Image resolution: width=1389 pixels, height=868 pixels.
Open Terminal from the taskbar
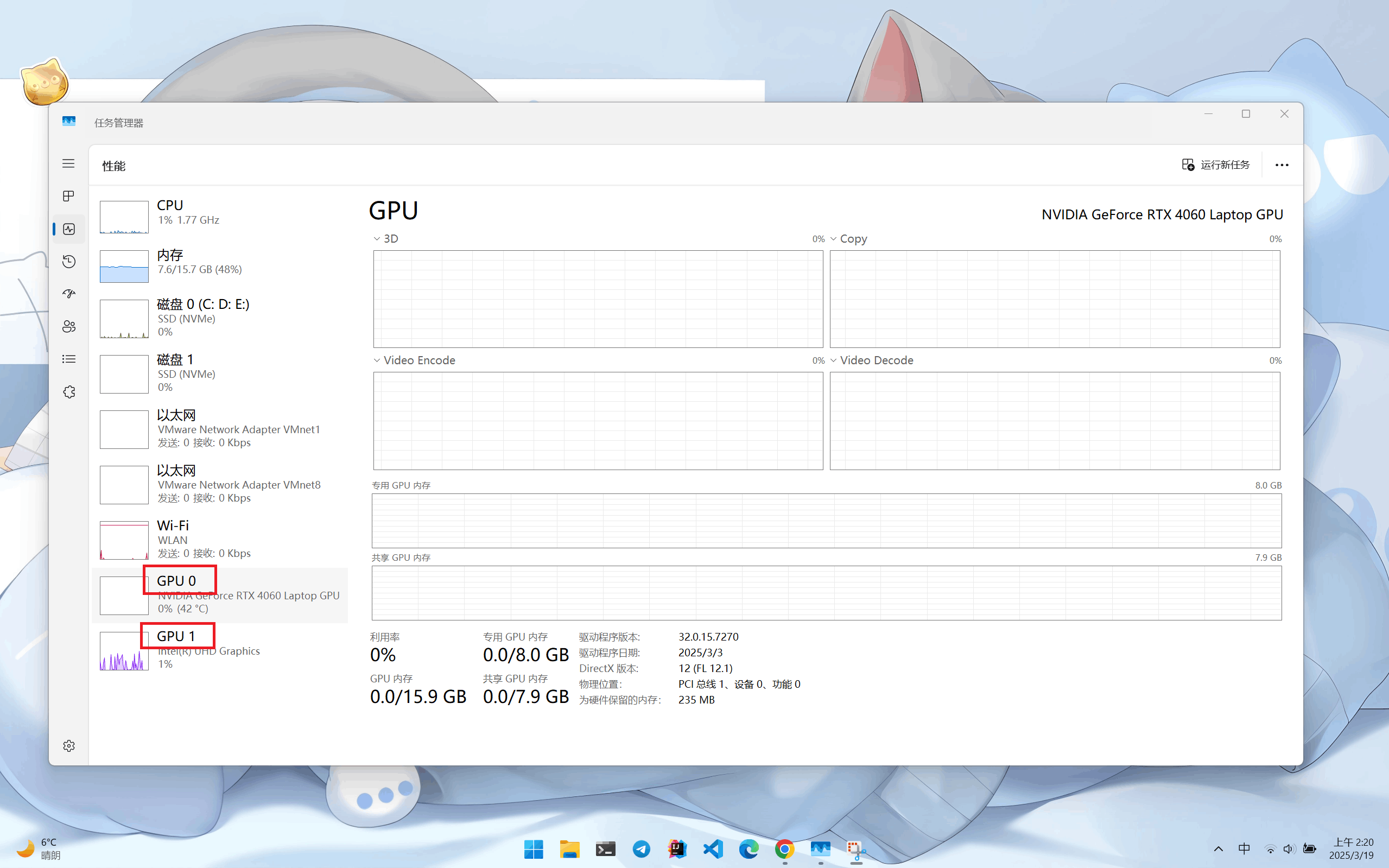pos(606,849)
